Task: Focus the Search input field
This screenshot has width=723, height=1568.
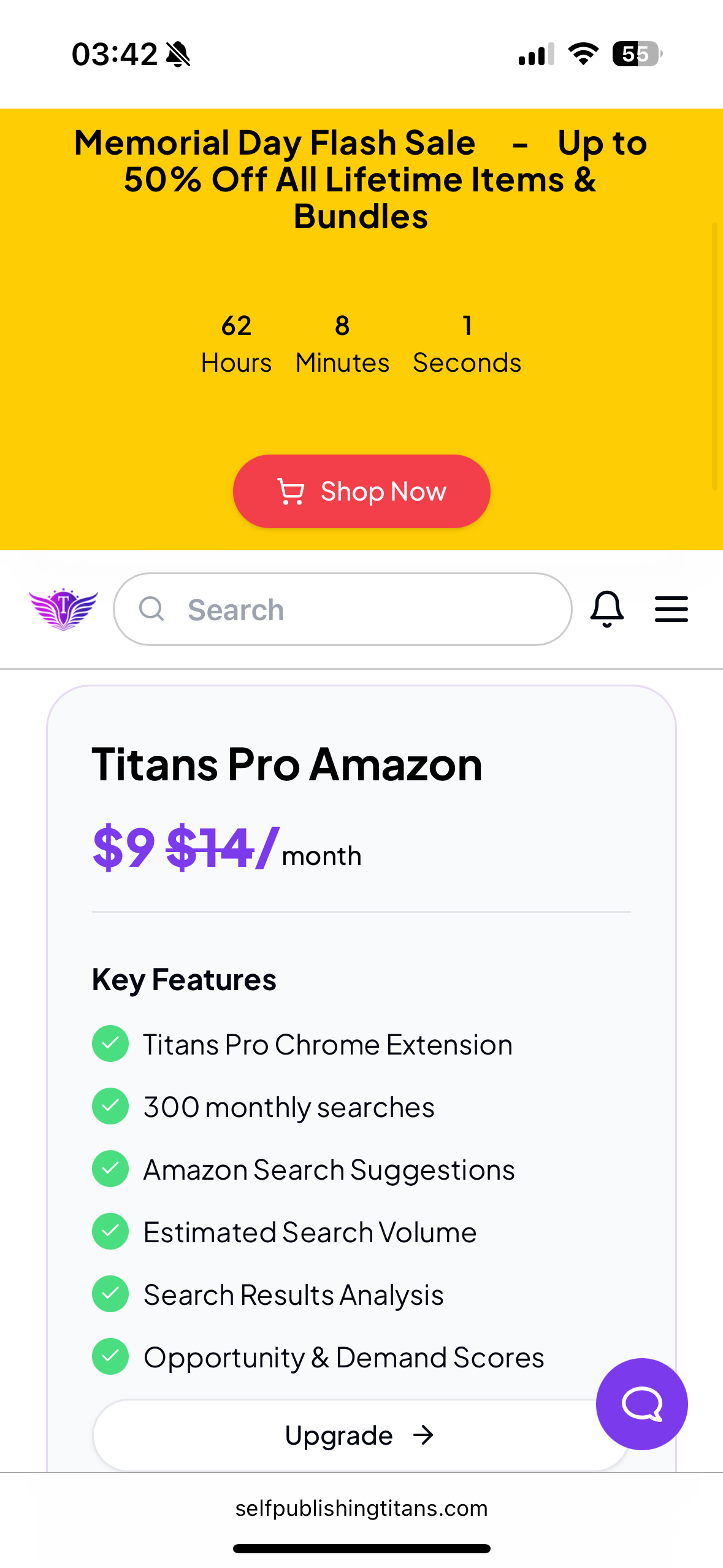Action: point(343,609)
